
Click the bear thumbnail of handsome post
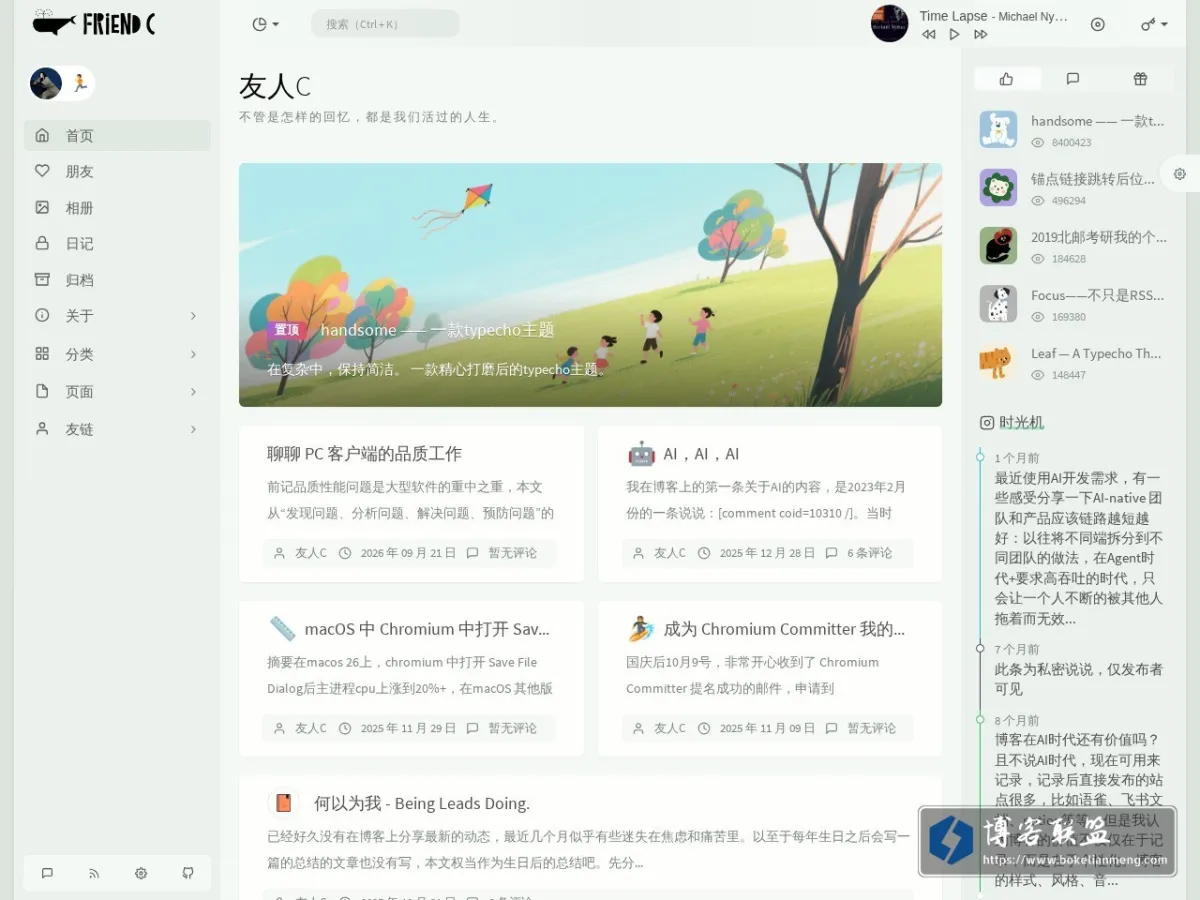click(x=998, y=130)
